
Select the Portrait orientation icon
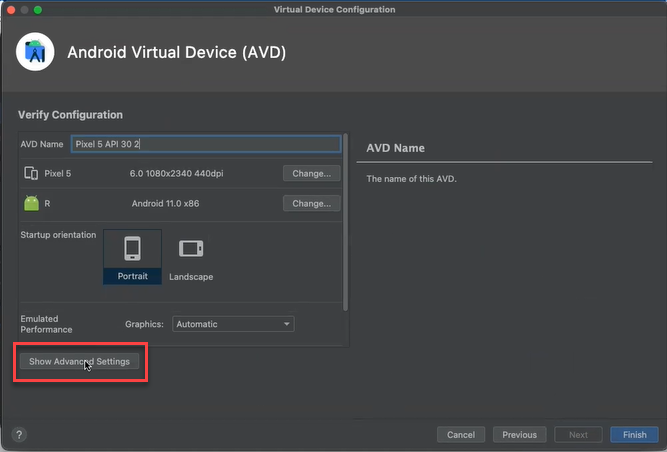(x=132, y=248)
